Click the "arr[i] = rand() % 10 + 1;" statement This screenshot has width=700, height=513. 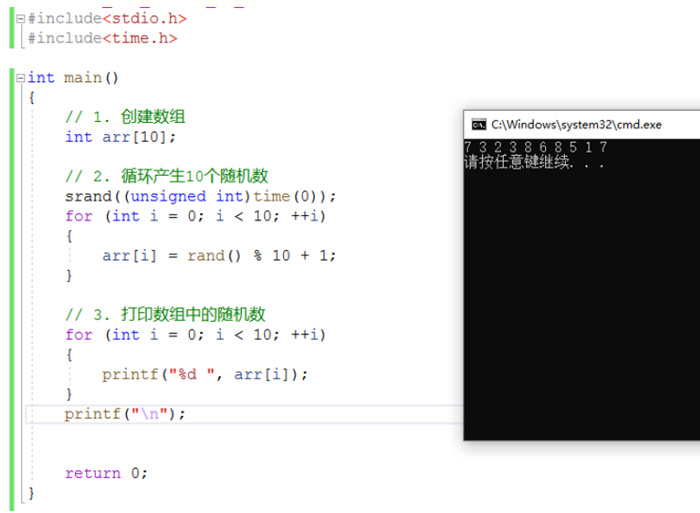pos(219,255)
